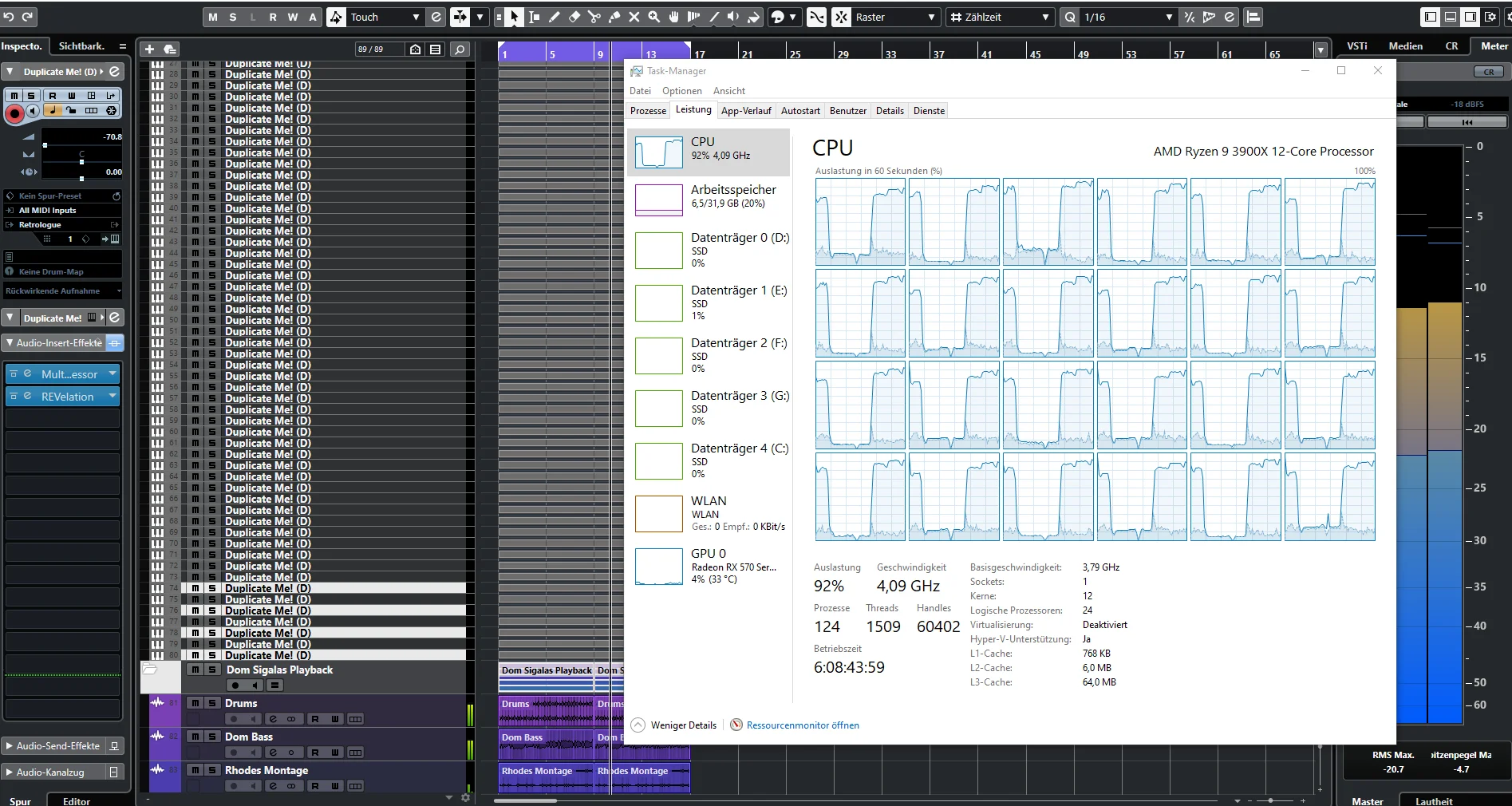1512x806 pixels.
Task: Solo the Dom Bass track
Action: click(x=212, y=737)
